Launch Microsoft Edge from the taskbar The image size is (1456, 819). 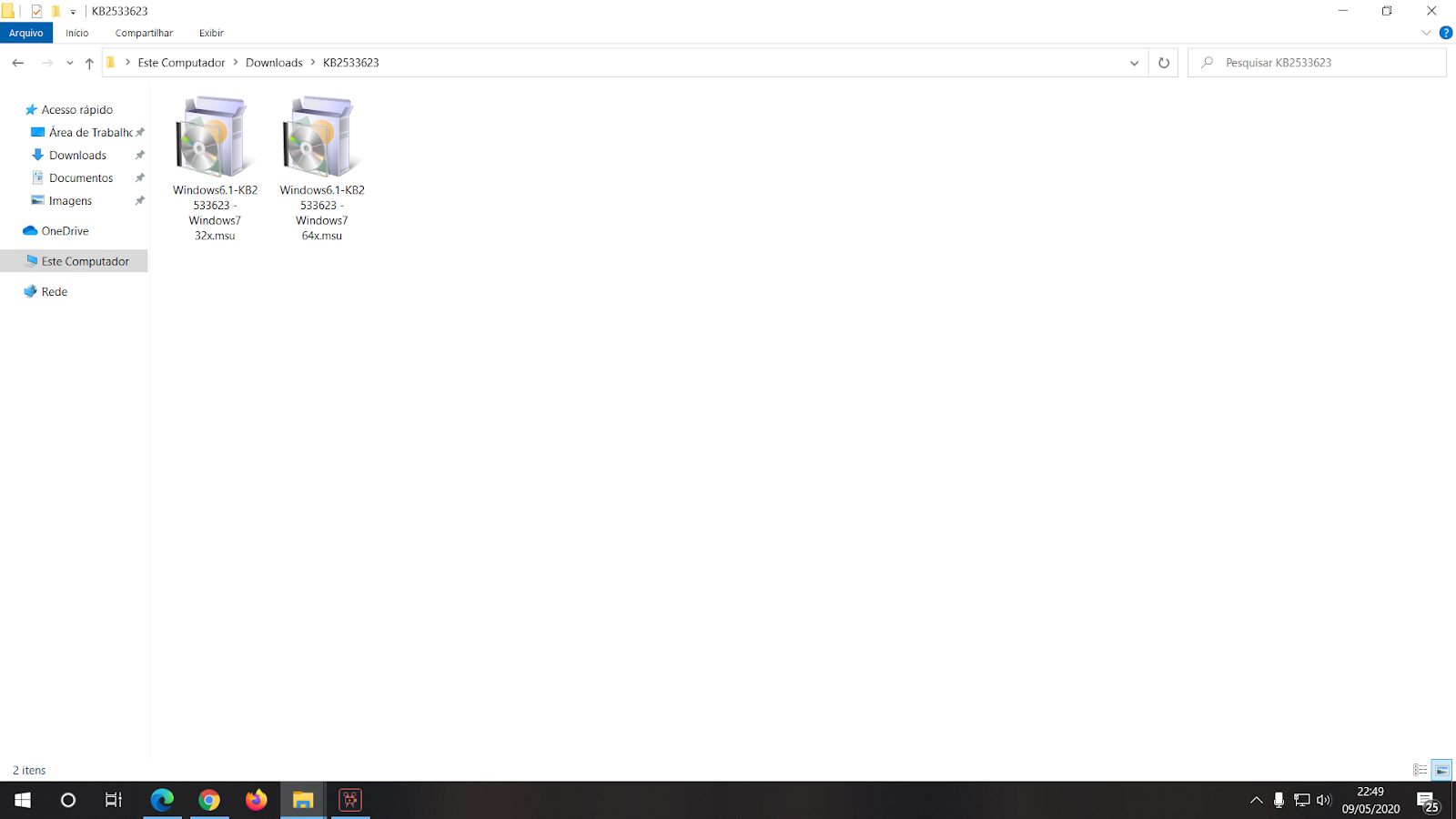162,800
